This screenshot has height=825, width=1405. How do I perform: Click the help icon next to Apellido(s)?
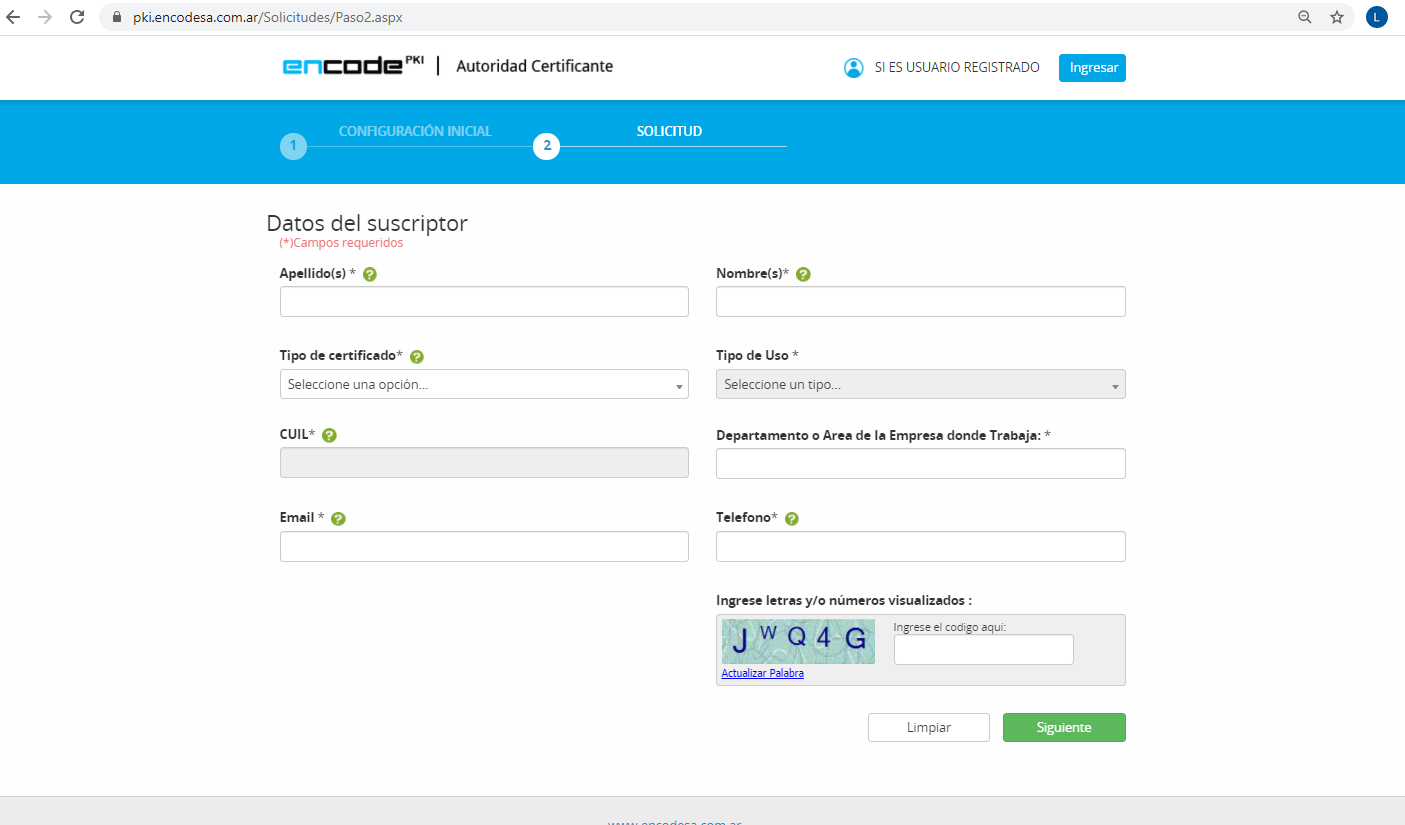[x=370, y=274]
